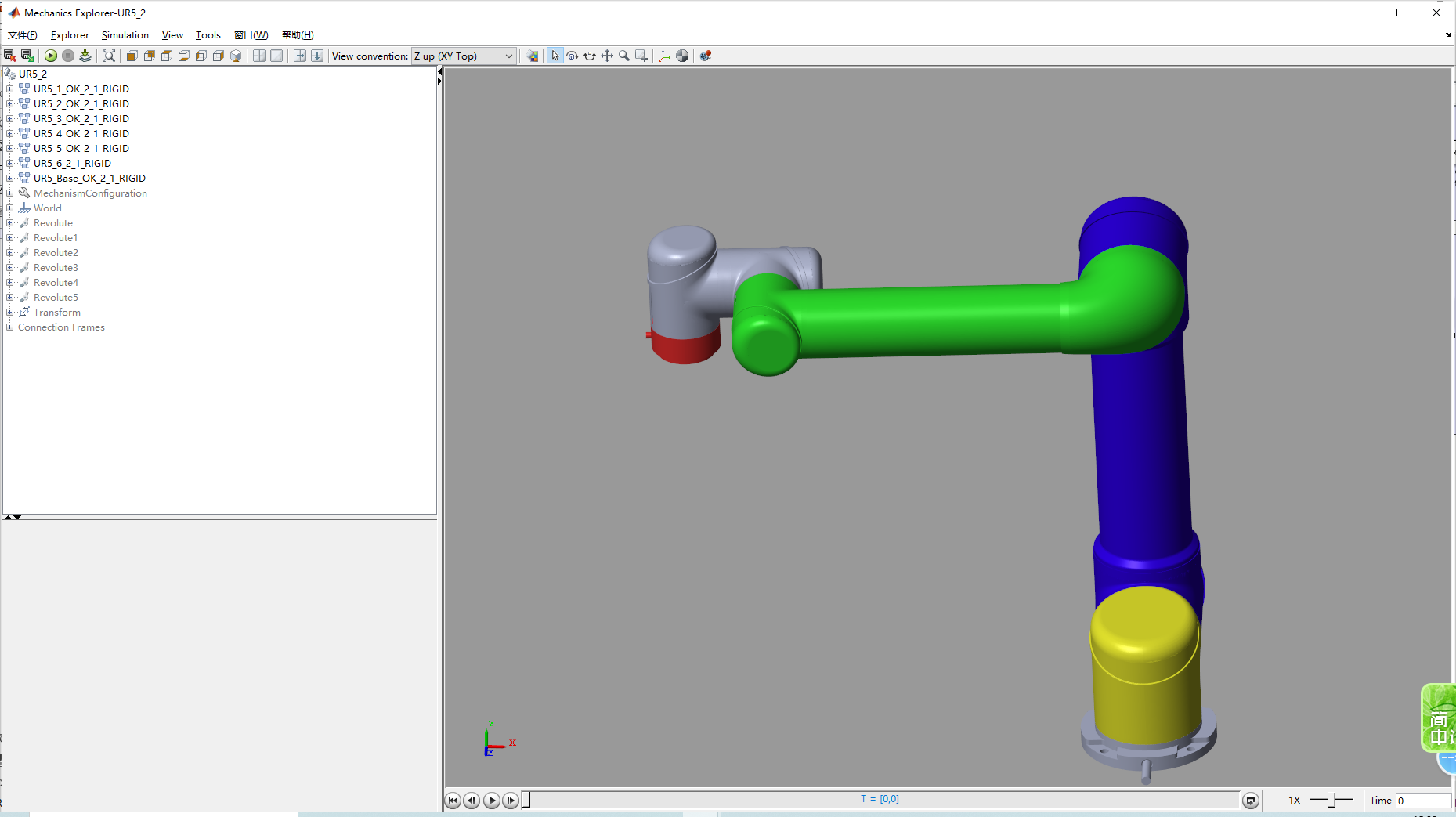Toggle animation loop button in playback bar
The image size is (1456, 817).
[x=1251, y=800]
